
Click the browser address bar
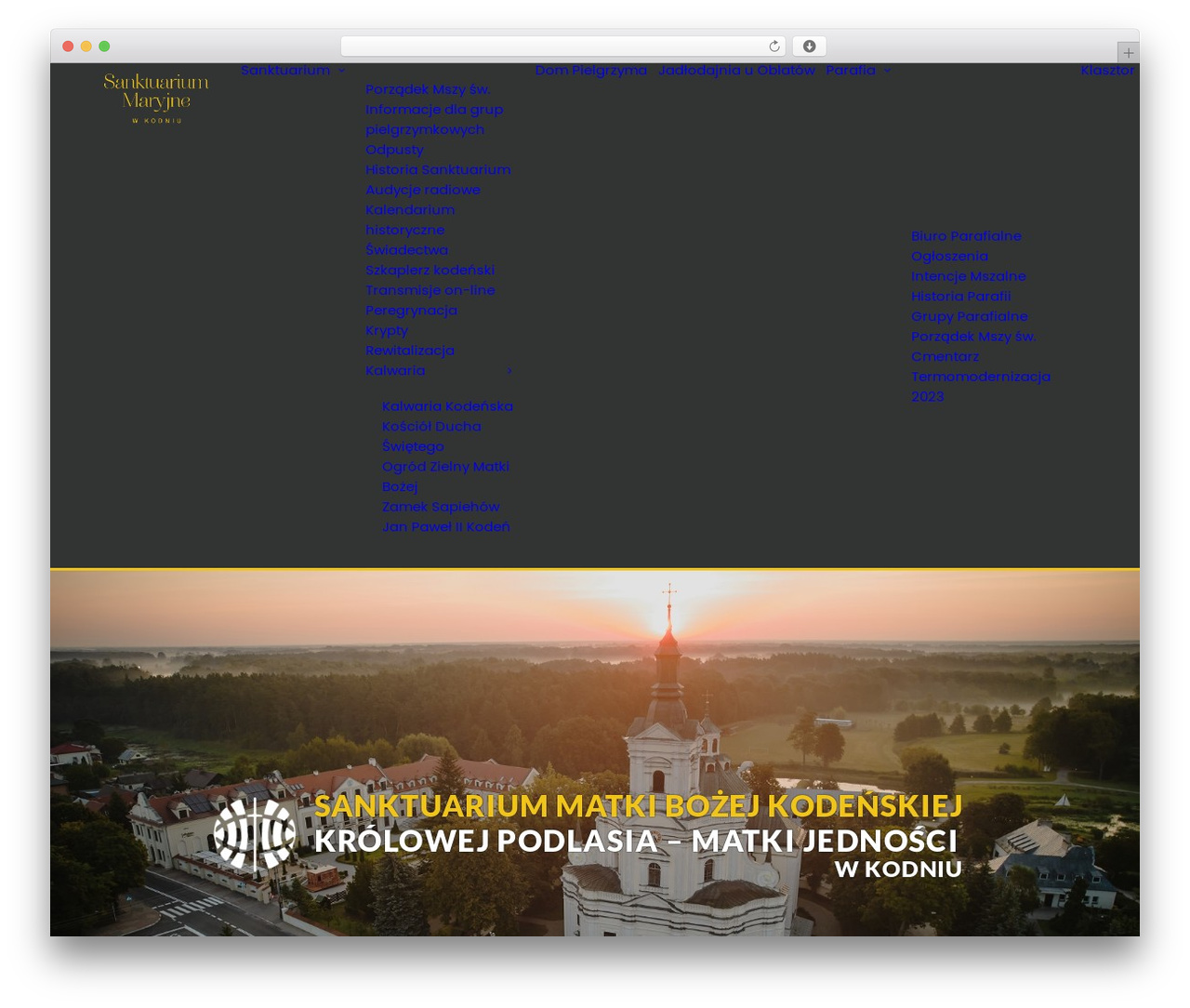(x=562, y=46)
